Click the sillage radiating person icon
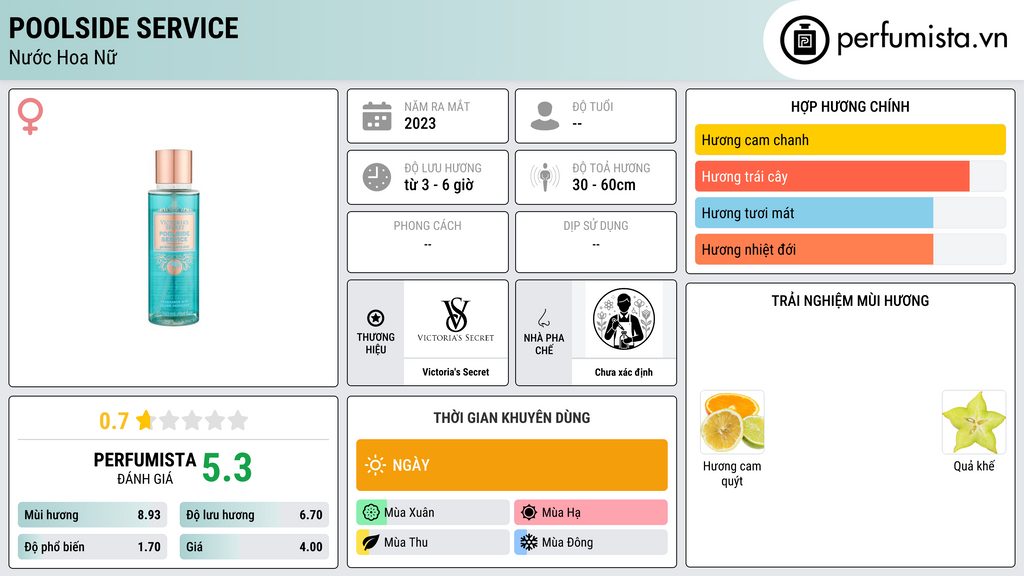The height and width of the screenshot is (576, 1024). point(545,177)
